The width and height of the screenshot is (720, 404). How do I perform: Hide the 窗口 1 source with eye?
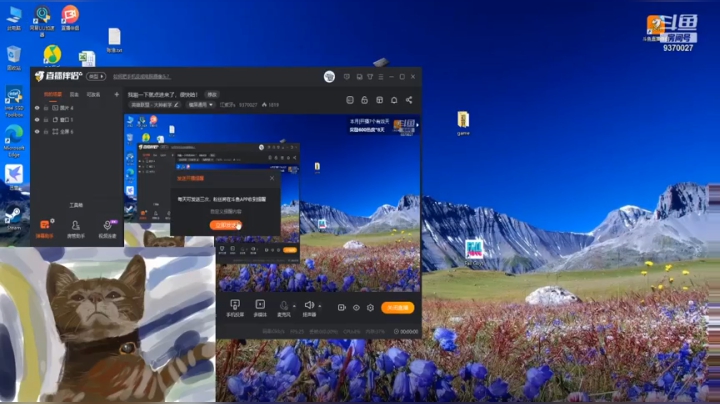37,120
